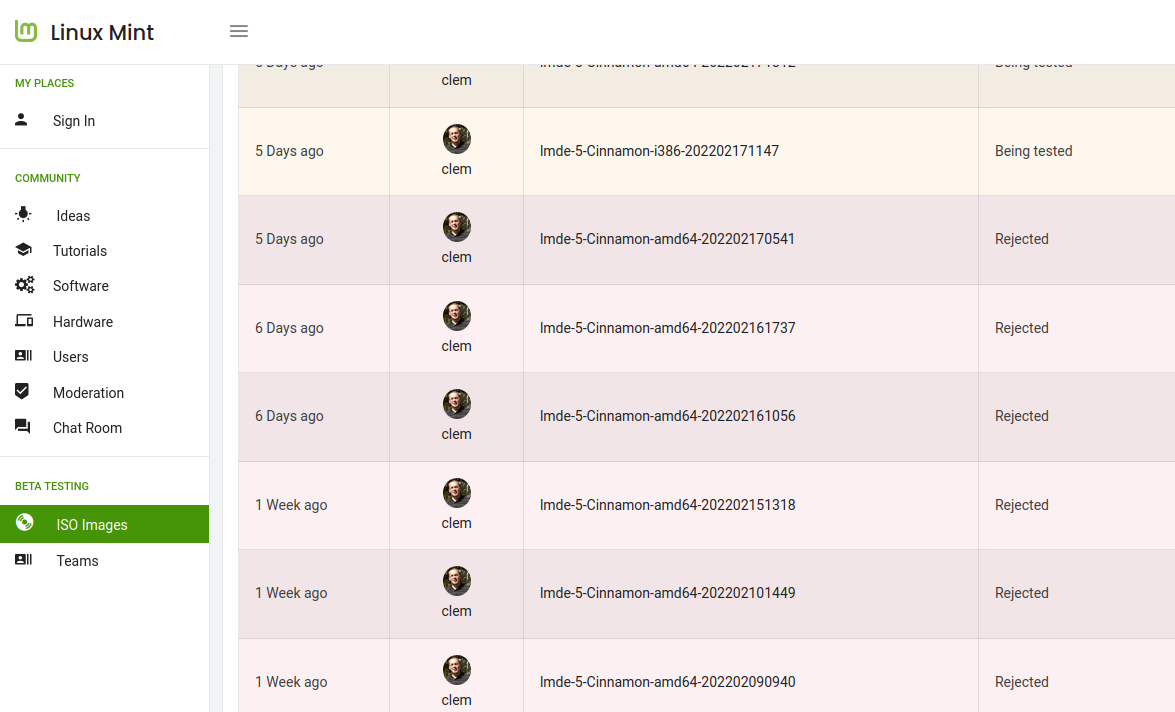Click clem avatar in the 202202161737 row
The image size is (1175, 712).
456,316
